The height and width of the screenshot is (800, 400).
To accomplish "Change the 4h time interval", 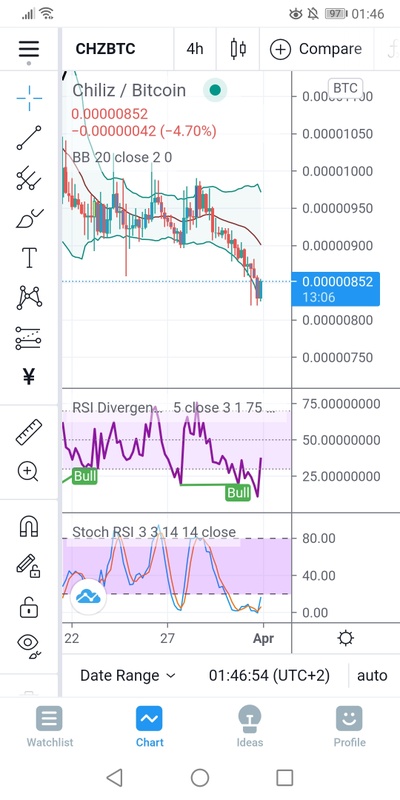I will (x=195, y=49).
